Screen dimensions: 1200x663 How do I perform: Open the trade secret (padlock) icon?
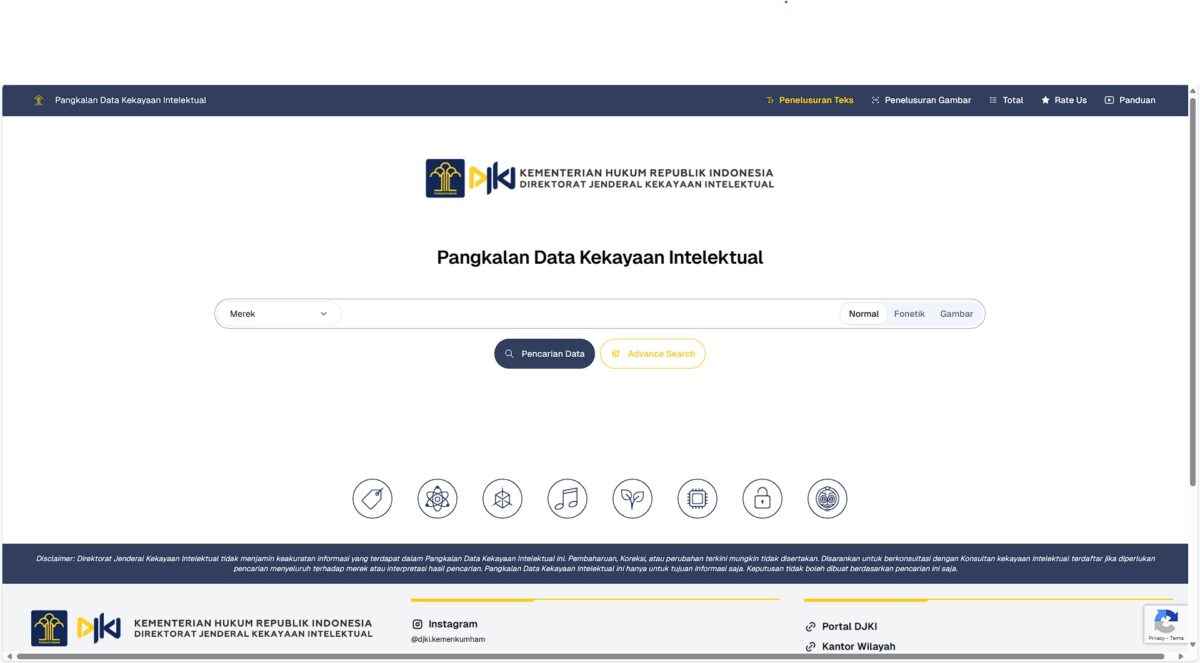[762, 498]
